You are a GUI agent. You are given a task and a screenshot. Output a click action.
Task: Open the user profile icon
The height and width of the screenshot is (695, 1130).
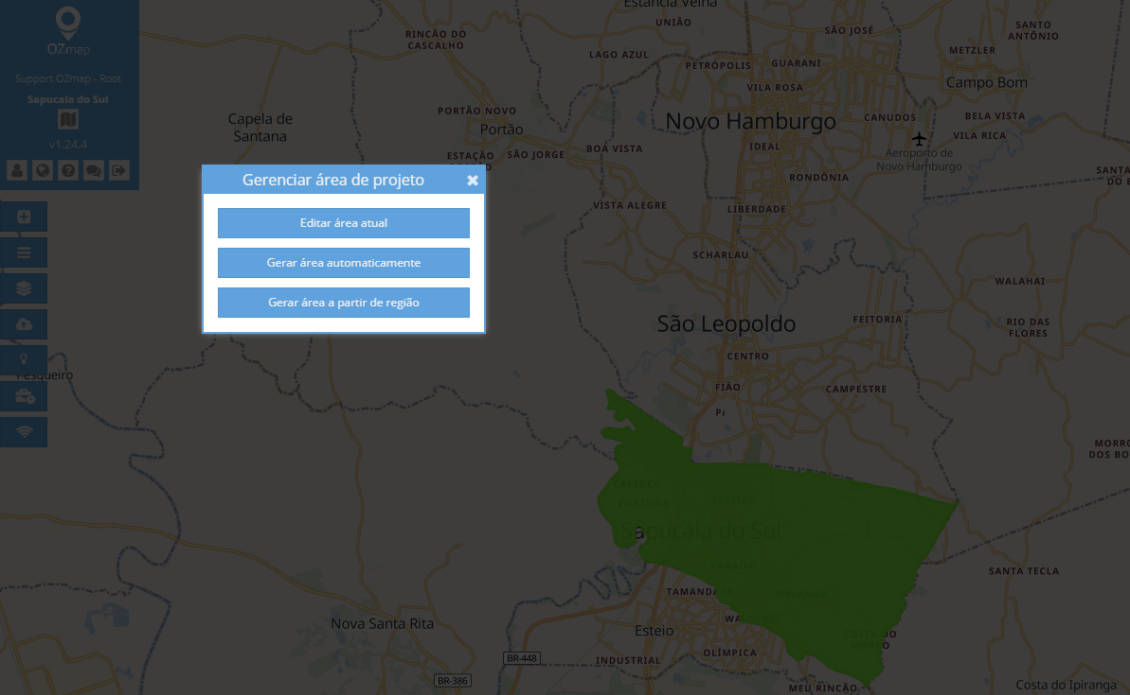(17, 170)
